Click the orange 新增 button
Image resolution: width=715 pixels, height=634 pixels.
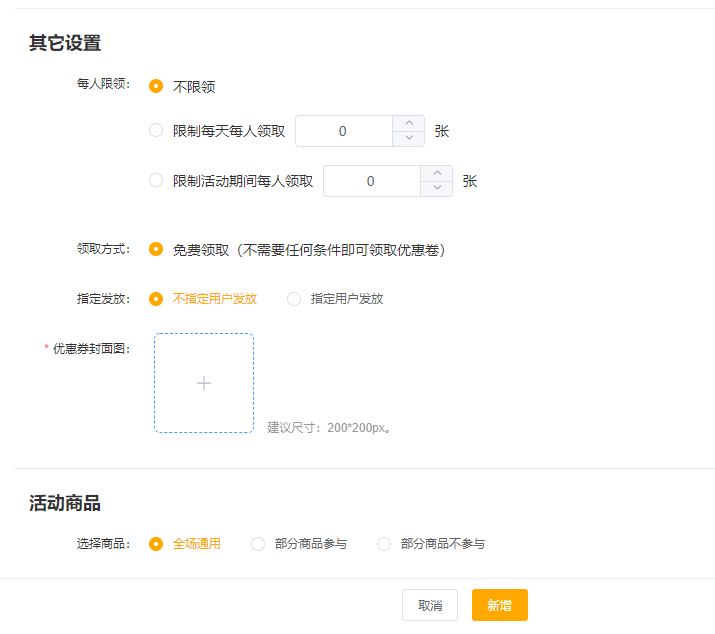(499, 605)
